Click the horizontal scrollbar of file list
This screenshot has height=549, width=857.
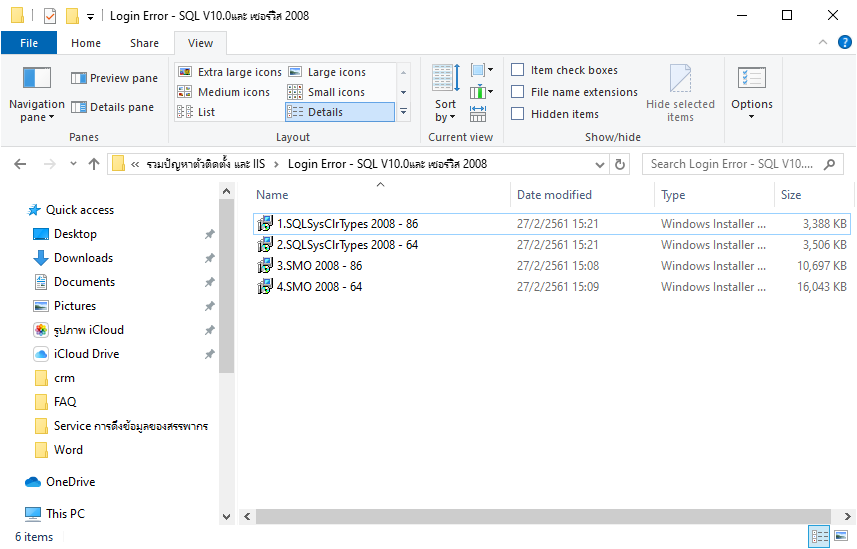click(x=543, y=516)
